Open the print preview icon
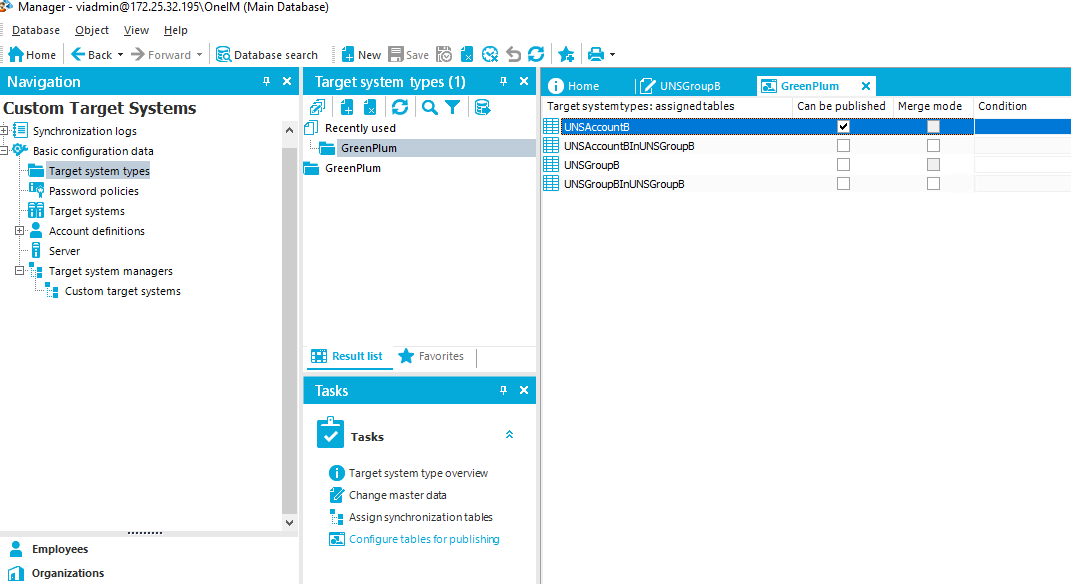 coord(596,54)
